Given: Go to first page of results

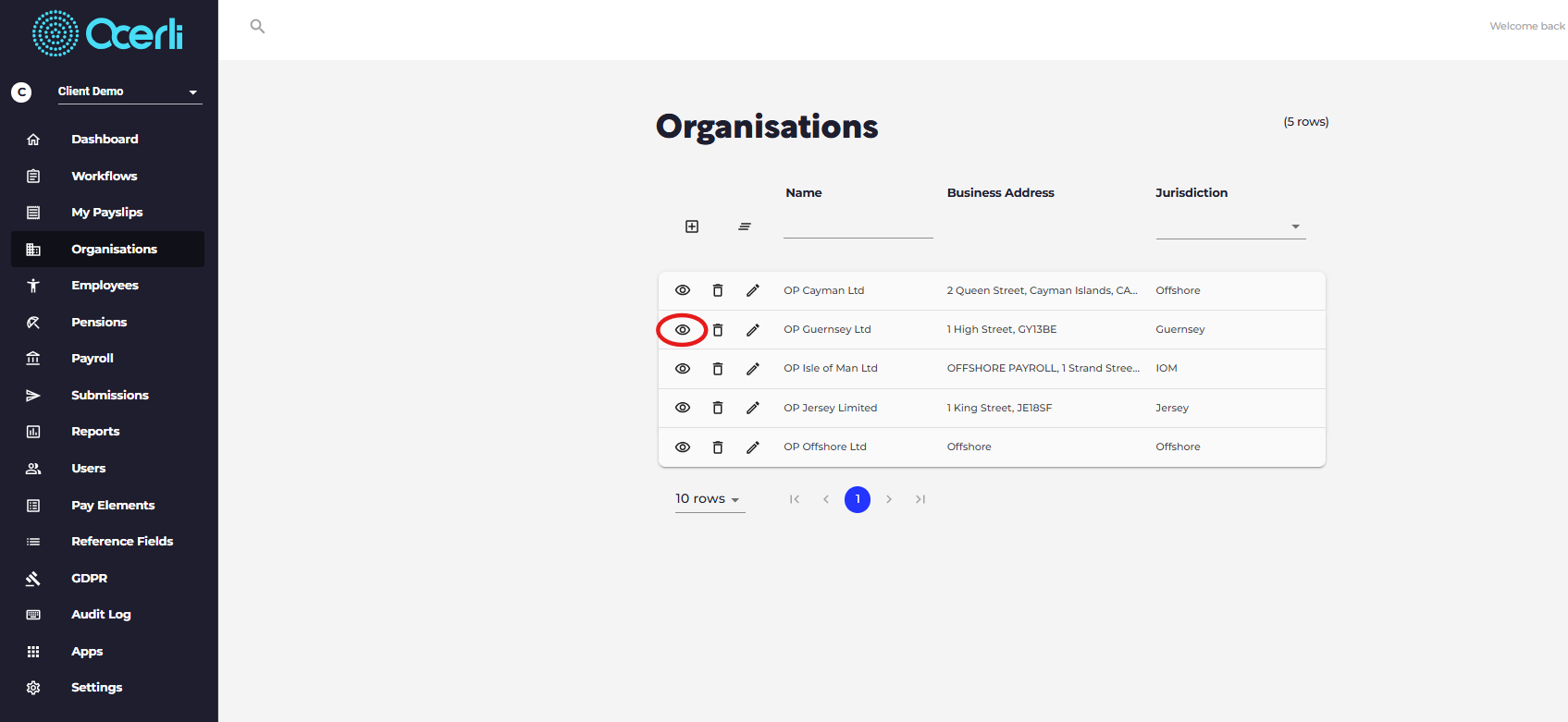Looking at the screenshot, I should (795, 499).
